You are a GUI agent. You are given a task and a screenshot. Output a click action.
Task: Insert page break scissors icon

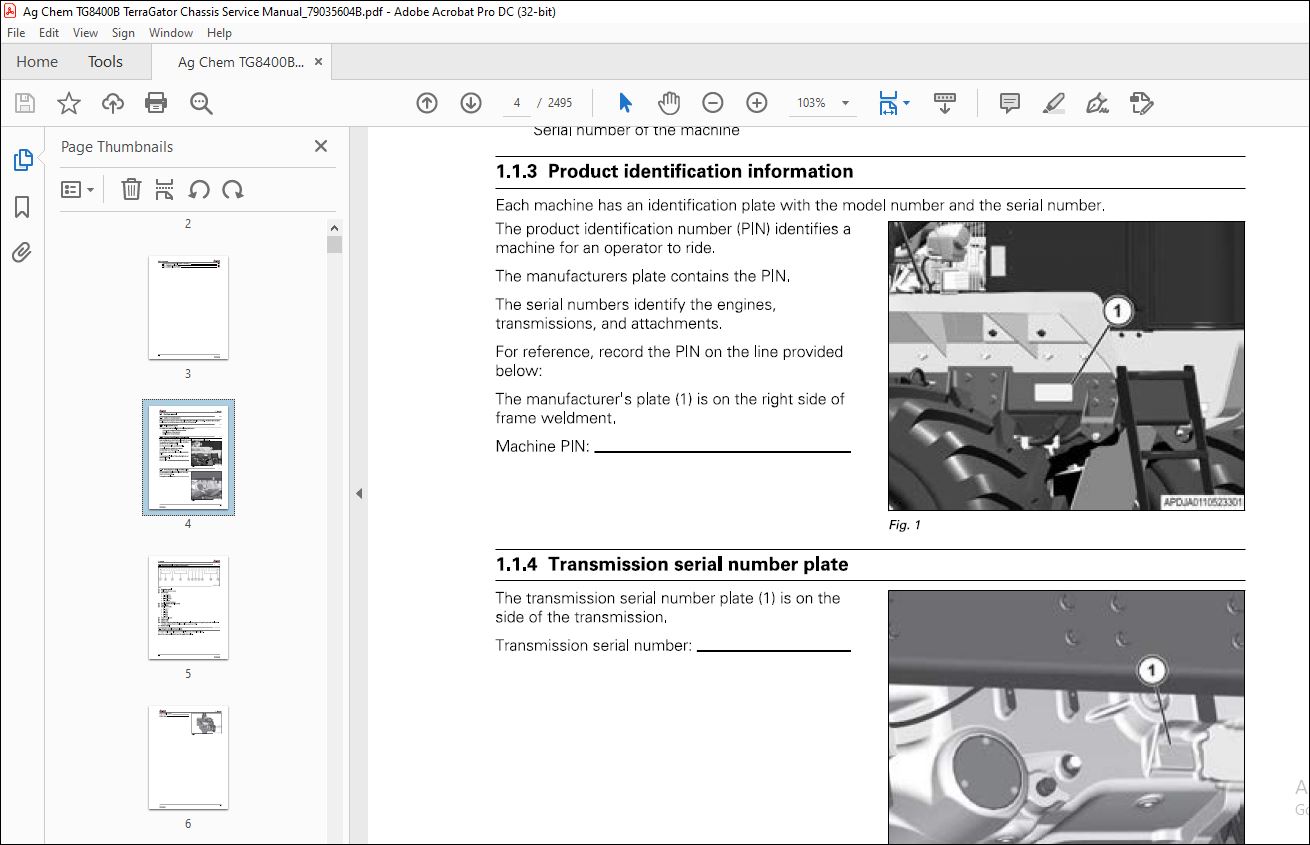point(165,189)
